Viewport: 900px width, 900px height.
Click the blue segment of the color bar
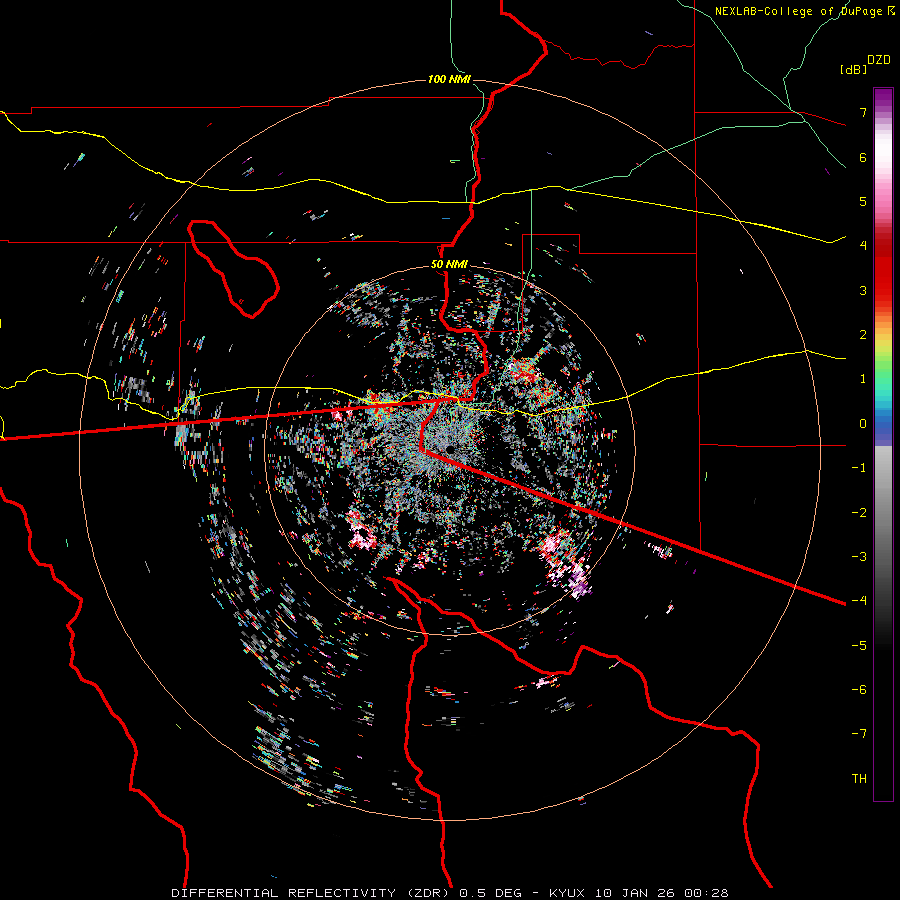pyautogui.click(x=883, y=422)
